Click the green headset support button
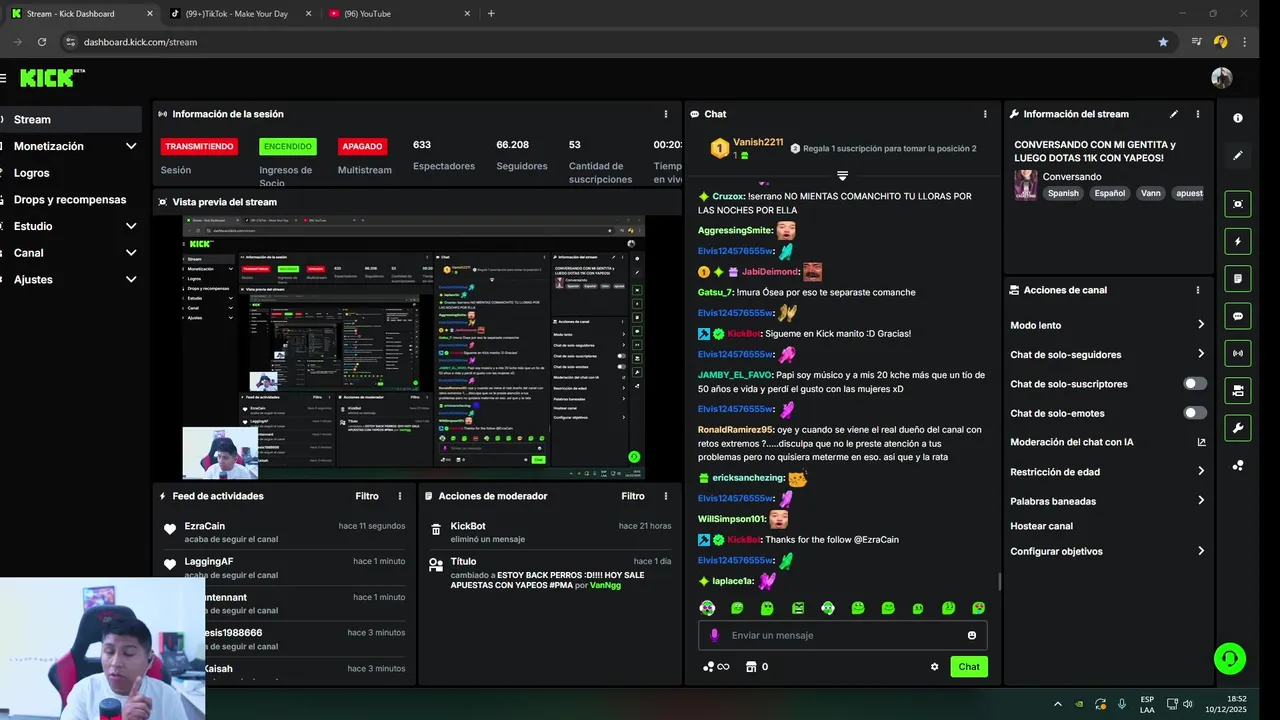1280x720 pixels. 1229,658
